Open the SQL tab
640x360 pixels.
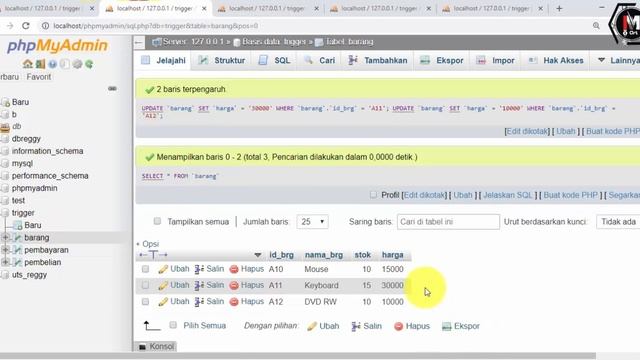(274, 60)
